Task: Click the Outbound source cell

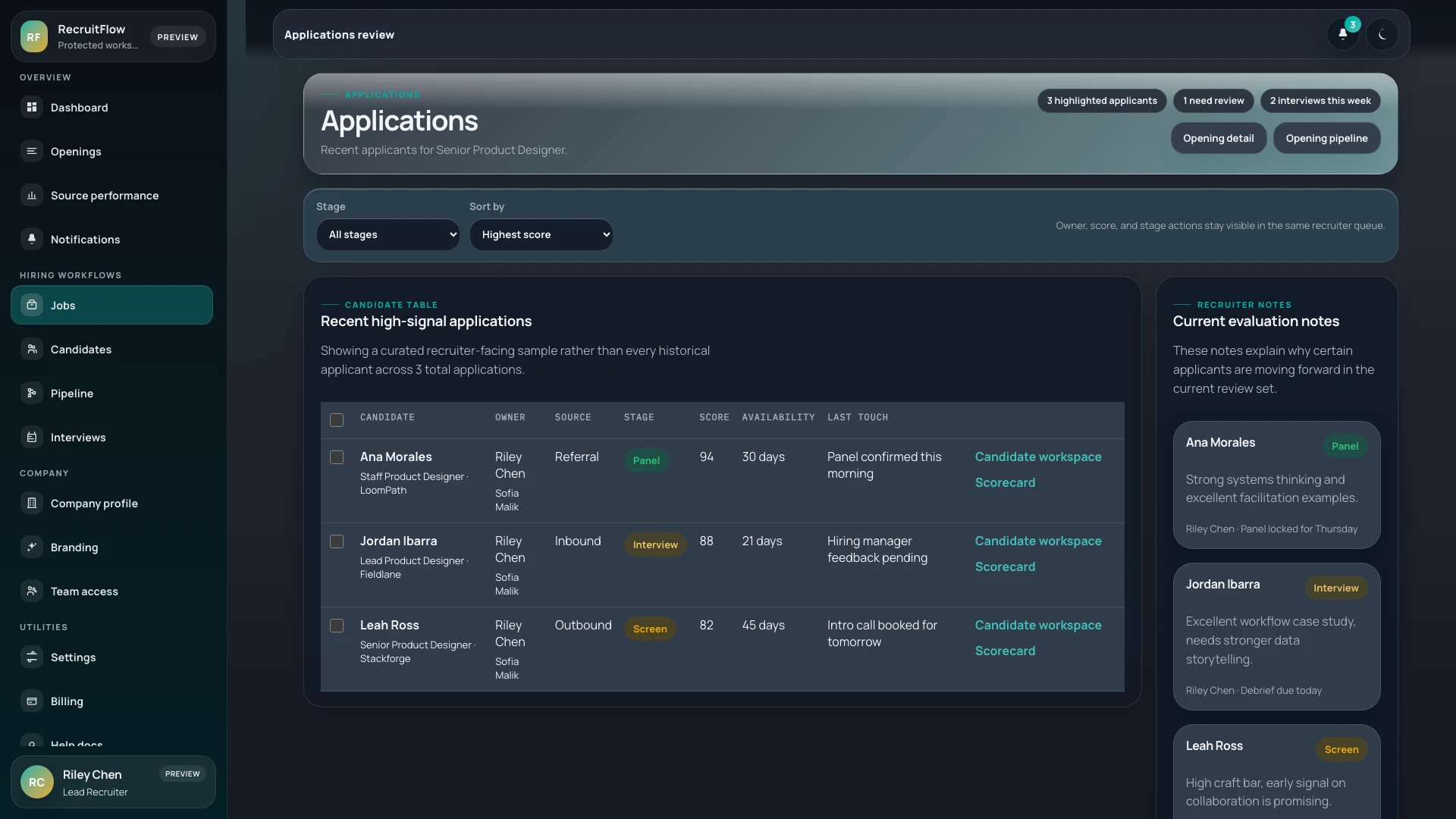Action: [x=582, y=625]
